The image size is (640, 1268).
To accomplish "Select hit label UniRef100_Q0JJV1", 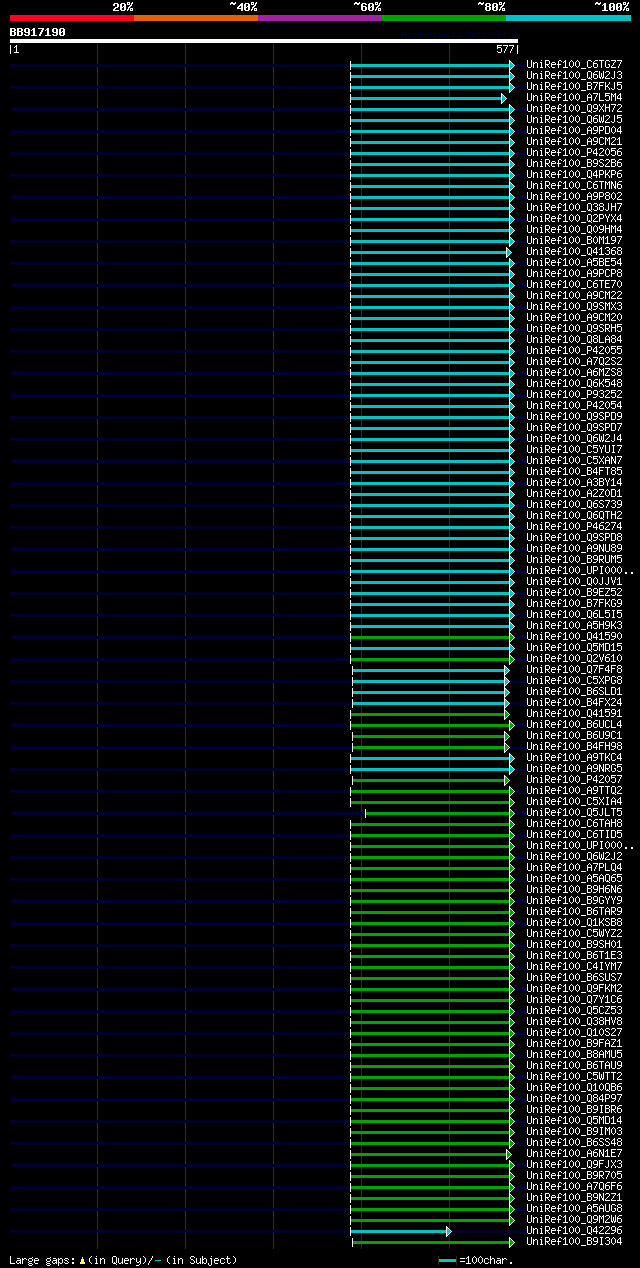I will tap(574, 582).
